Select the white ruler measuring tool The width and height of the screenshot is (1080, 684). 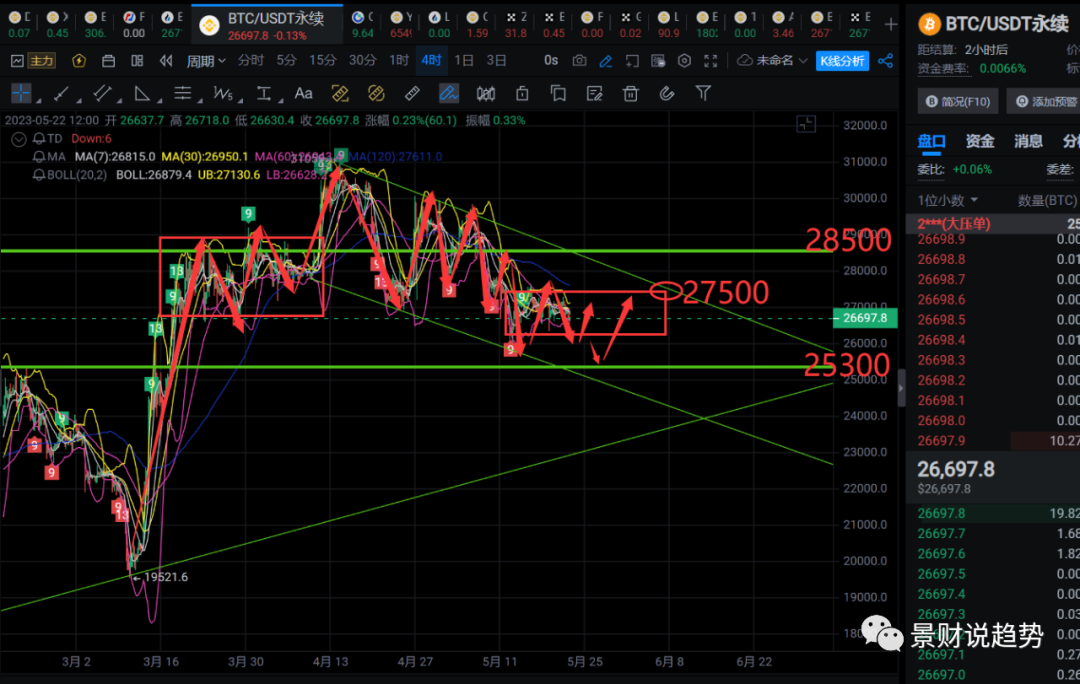412,93
